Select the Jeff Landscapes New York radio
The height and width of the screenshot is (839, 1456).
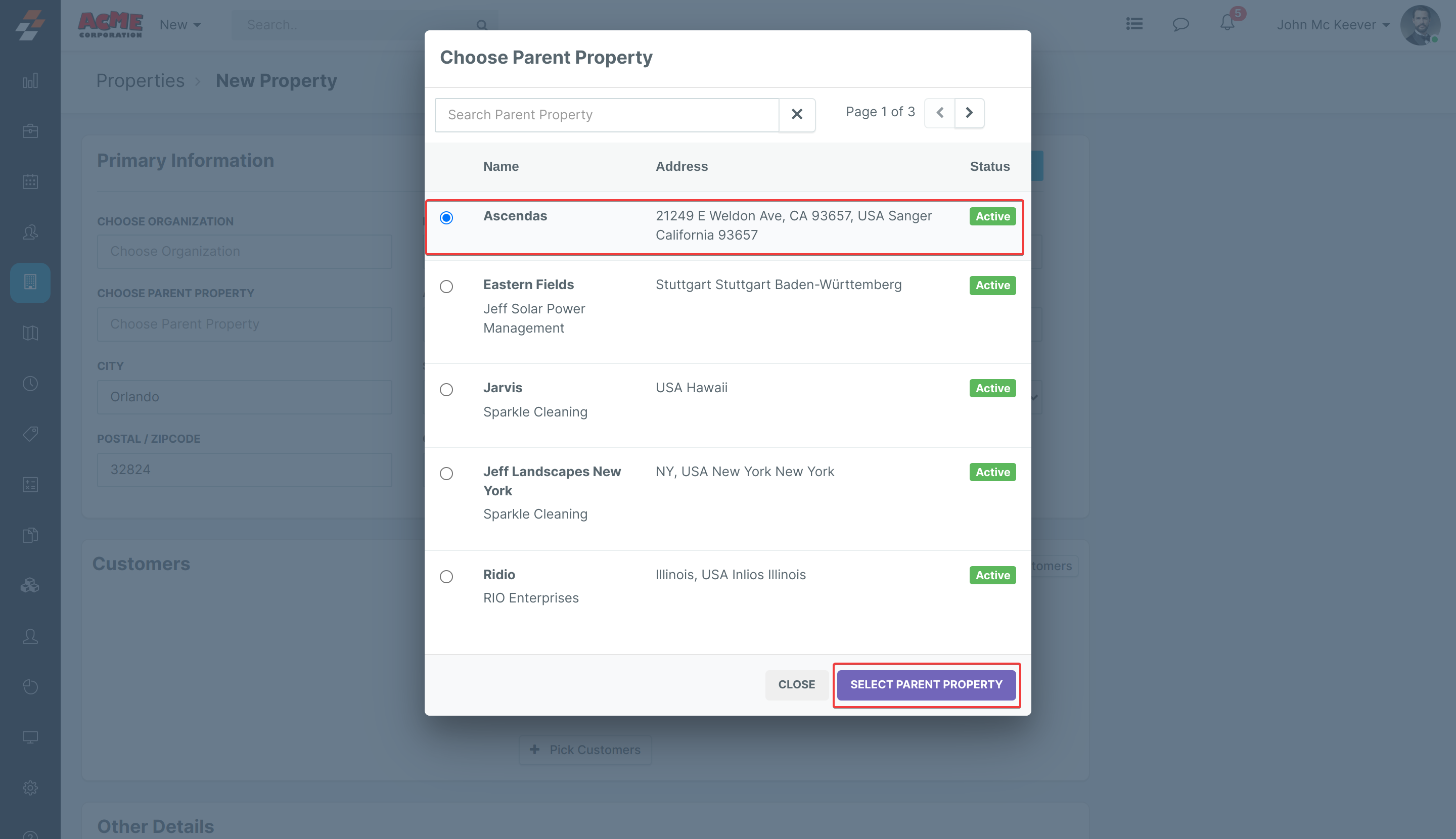(x=446, y=474)
